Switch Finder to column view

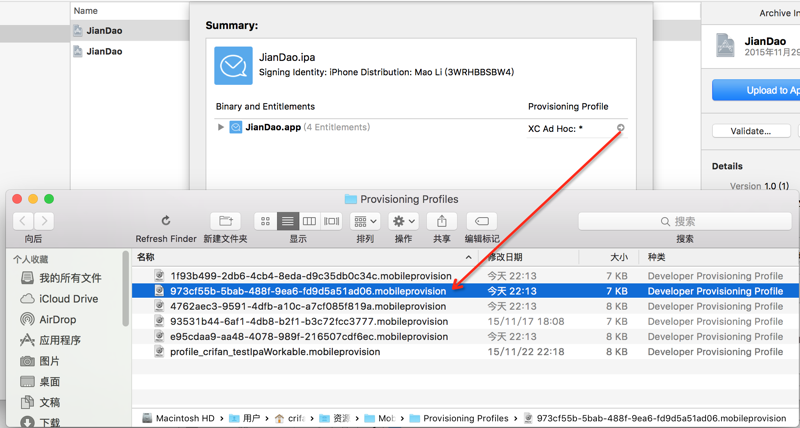click(309, 221)
